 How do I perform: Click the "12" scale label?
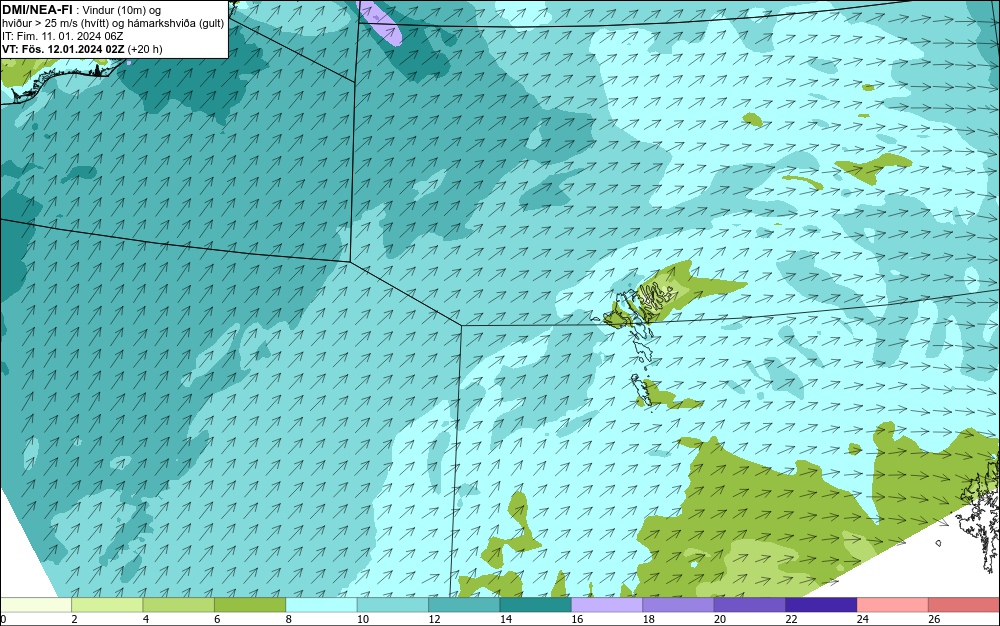(x=434, y=619)
